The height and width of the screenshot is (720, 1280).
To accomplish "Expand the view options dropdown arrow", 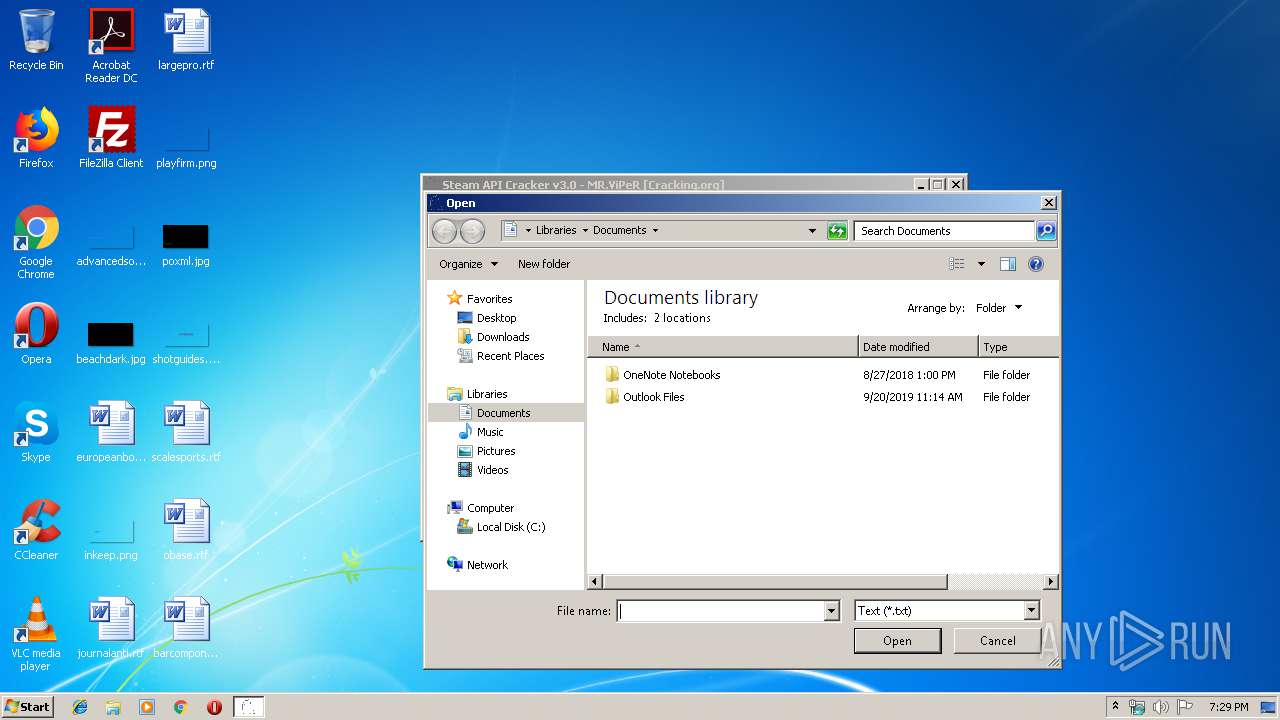I will tap(981, 264).
